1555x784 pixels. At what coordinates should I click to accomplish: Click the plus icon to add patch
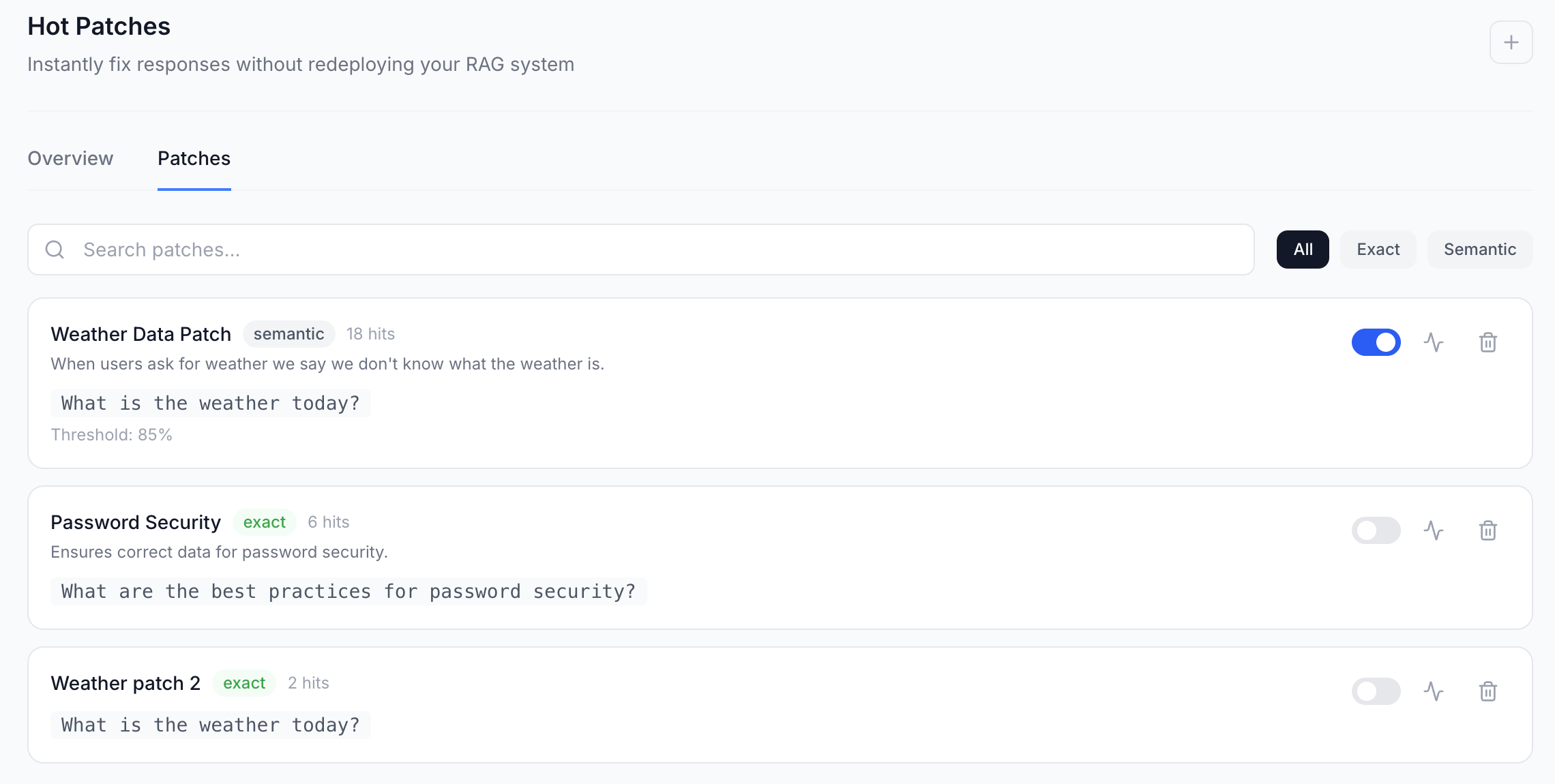pyautogui.click(x=1511, y=42)
